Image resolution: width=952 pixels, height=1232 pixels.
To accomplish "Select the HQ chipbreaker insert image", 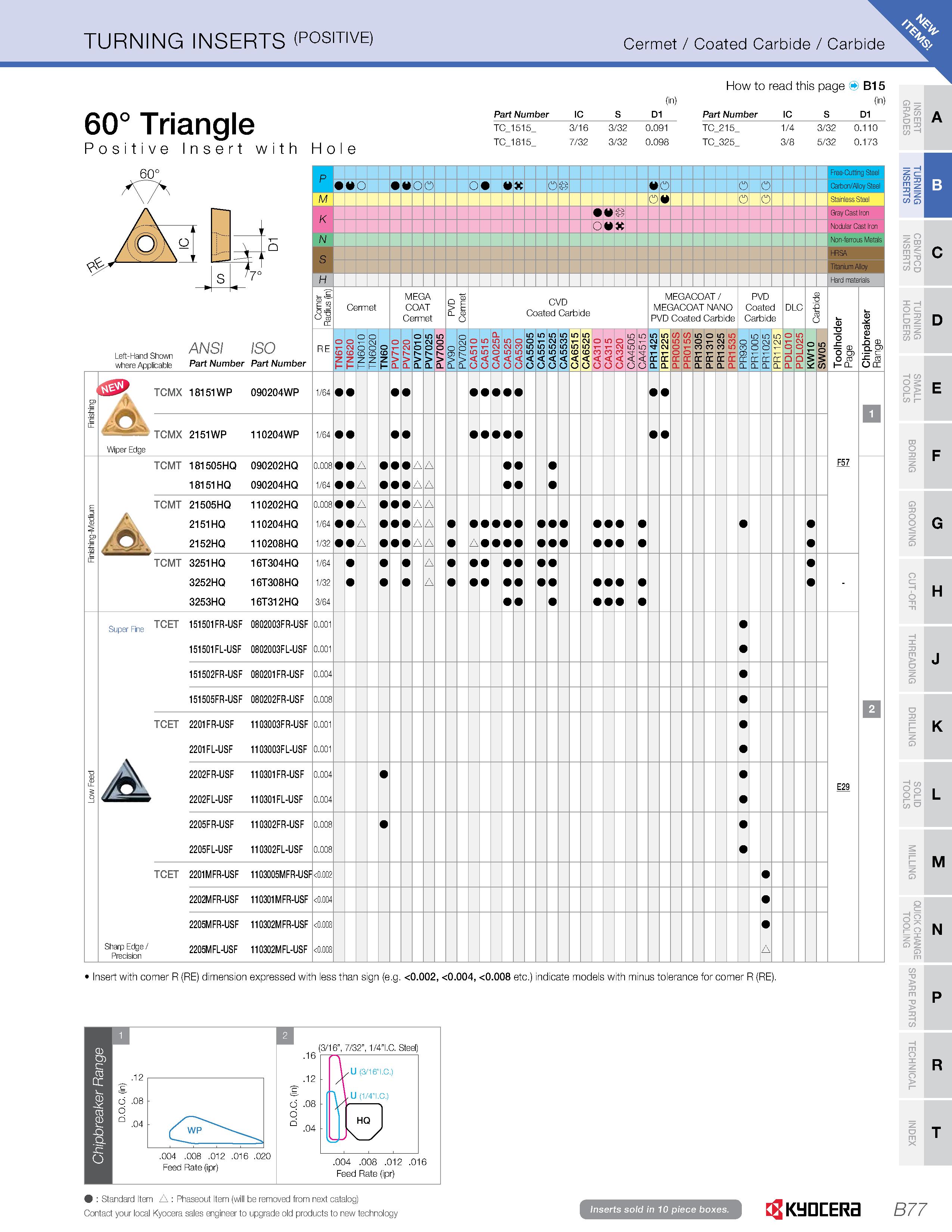I will 126,533.
